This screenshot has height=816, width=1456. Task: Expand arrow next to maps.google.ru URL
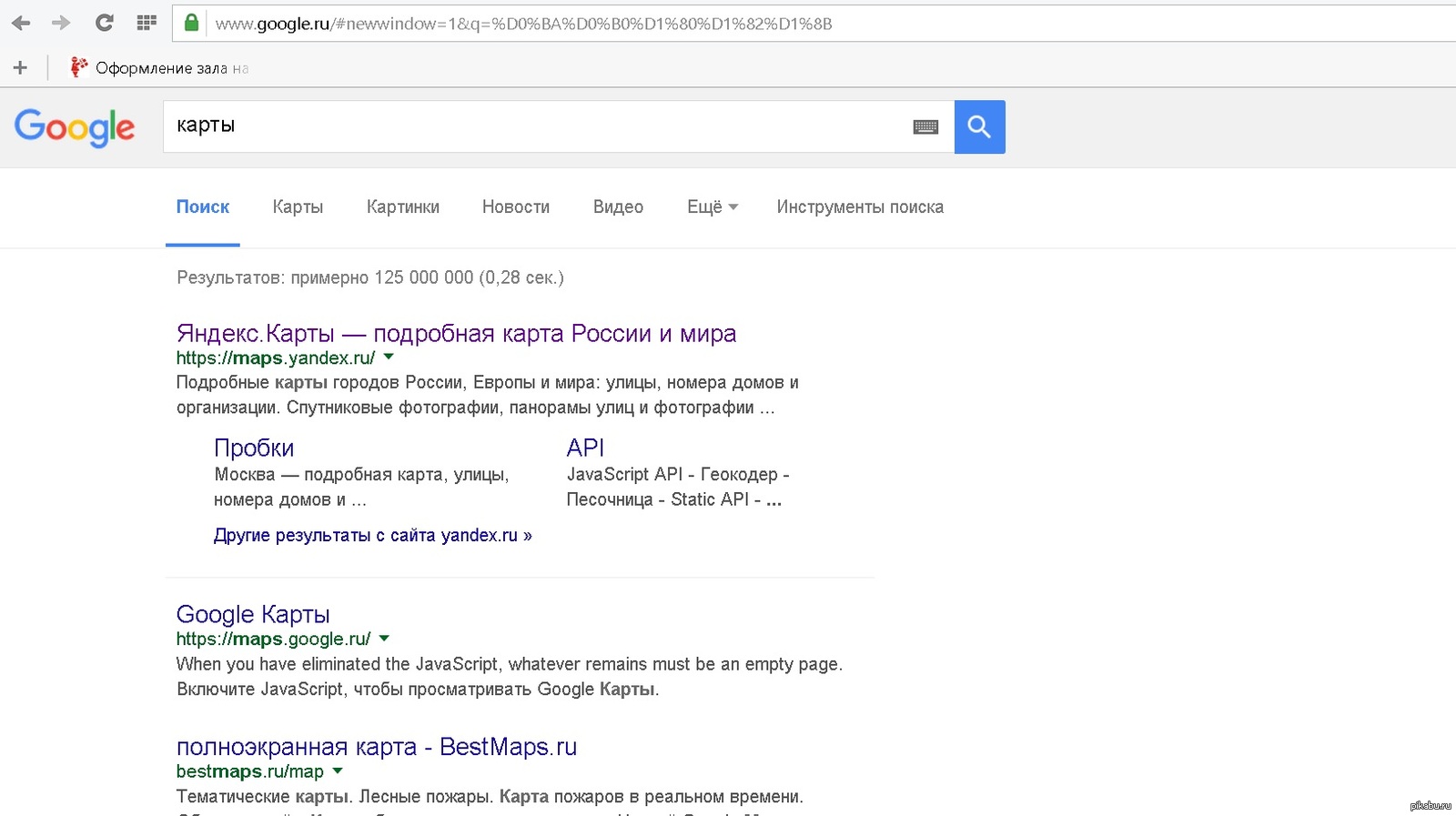coord(384,639)
